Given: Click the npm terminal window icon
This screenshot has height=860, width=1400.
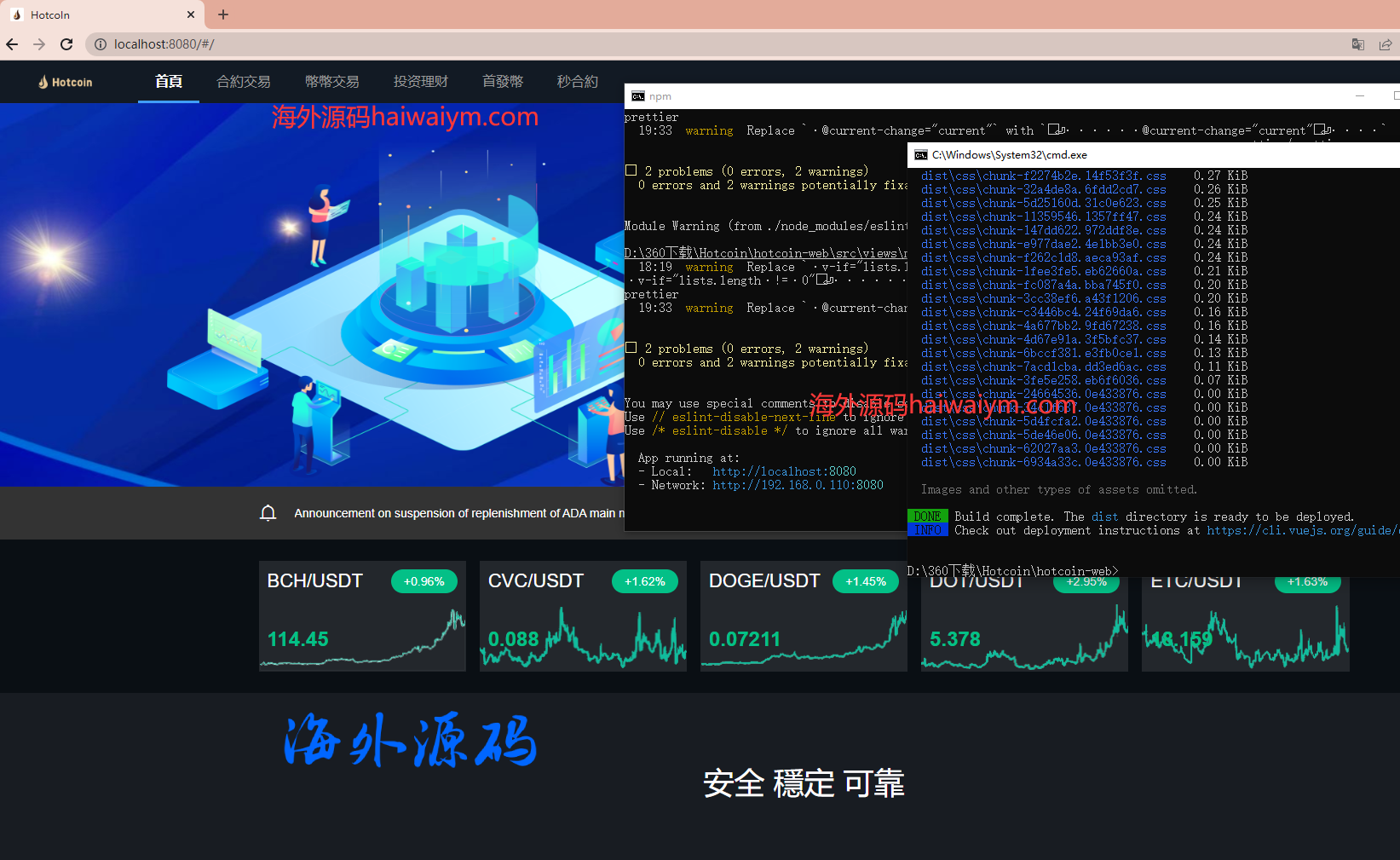Looking at the screenshot, I should (x=638, y=96).
